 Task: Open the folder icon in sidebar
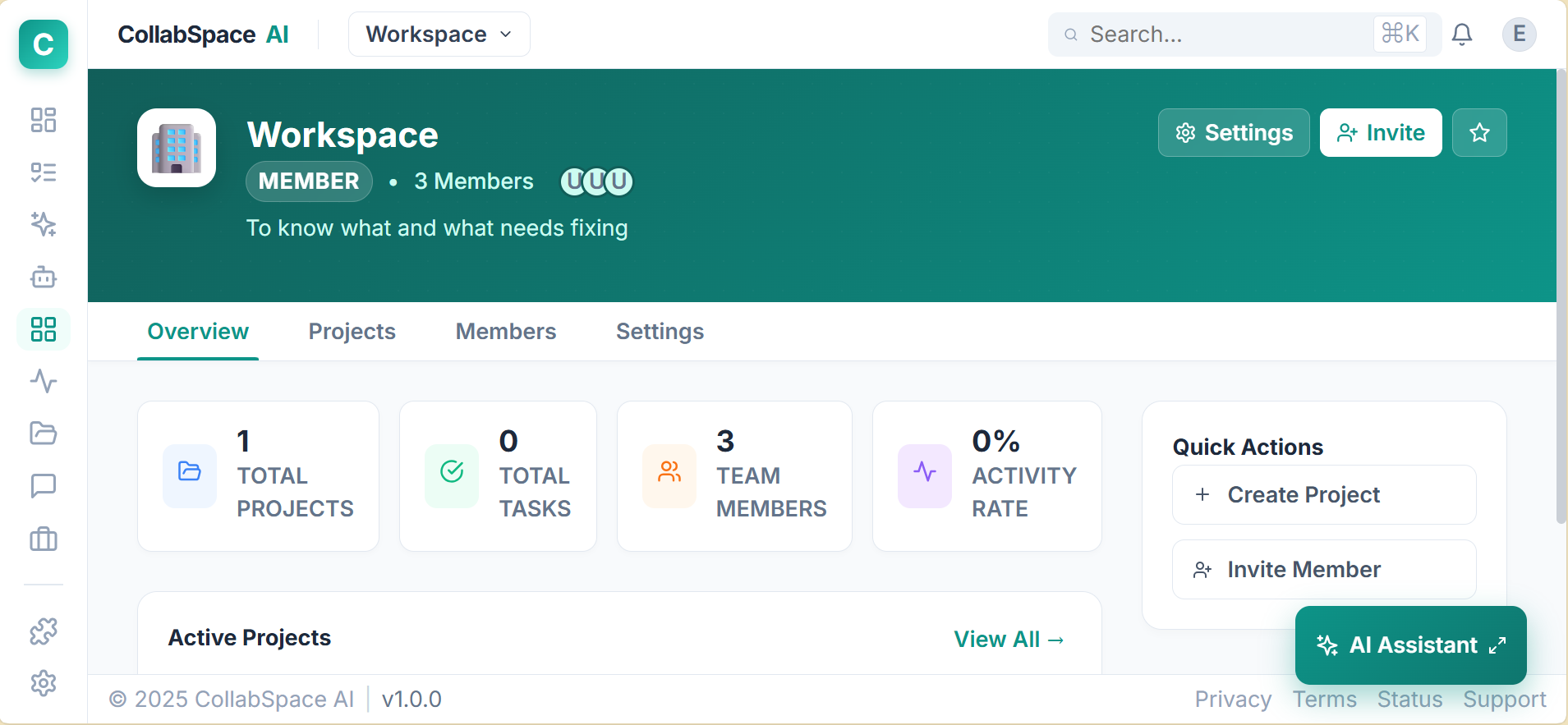(44, 434)
